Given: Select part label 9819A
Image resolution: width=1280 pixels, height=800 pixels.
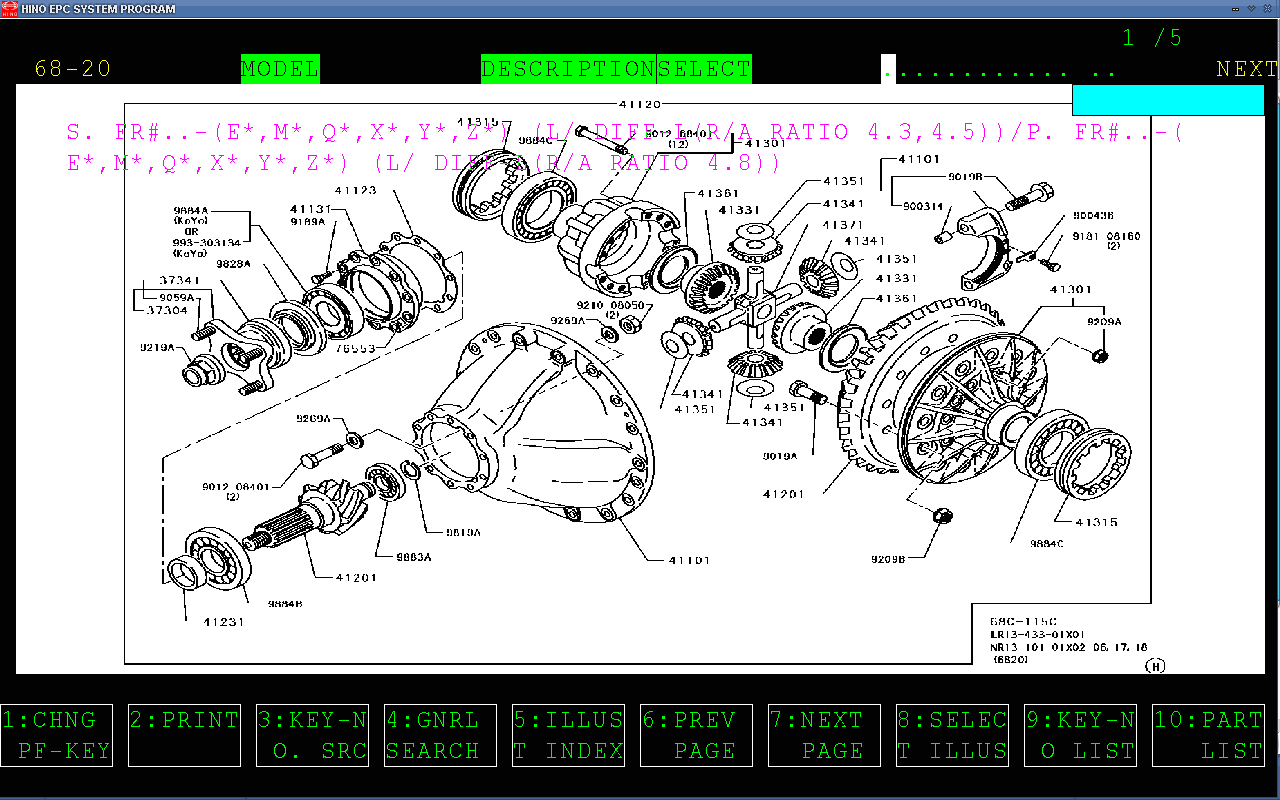Looking at the screenshot, I should pyautogui.click(x=464, y=532).
